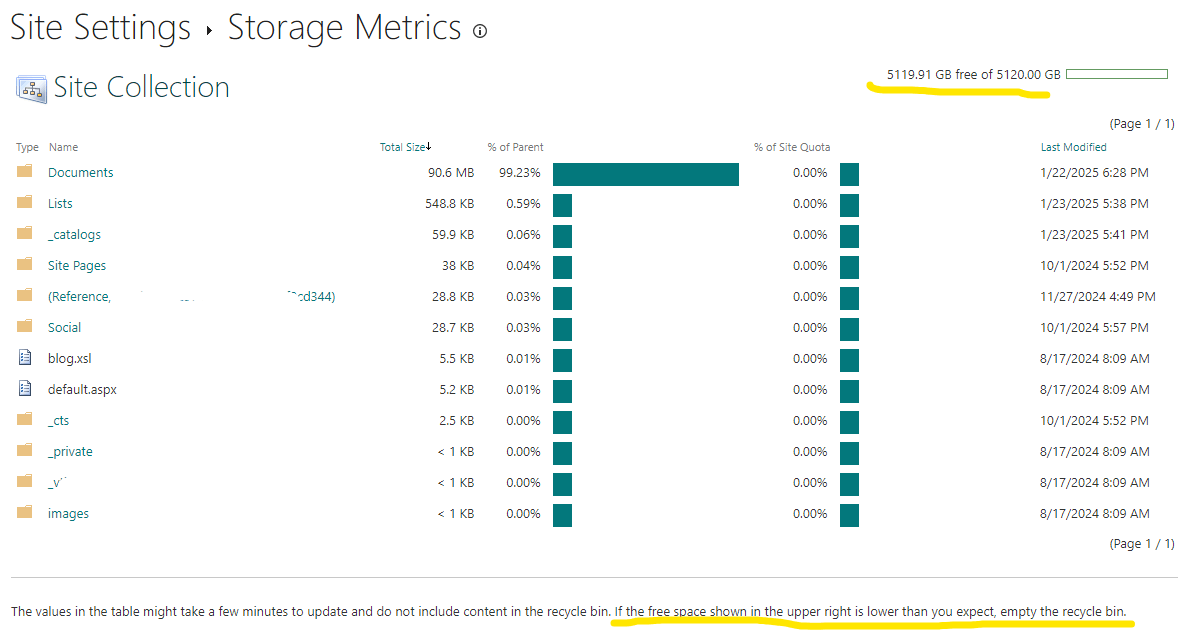
Task: Click the 90.6 MB total size value
Action: point(451,173)
